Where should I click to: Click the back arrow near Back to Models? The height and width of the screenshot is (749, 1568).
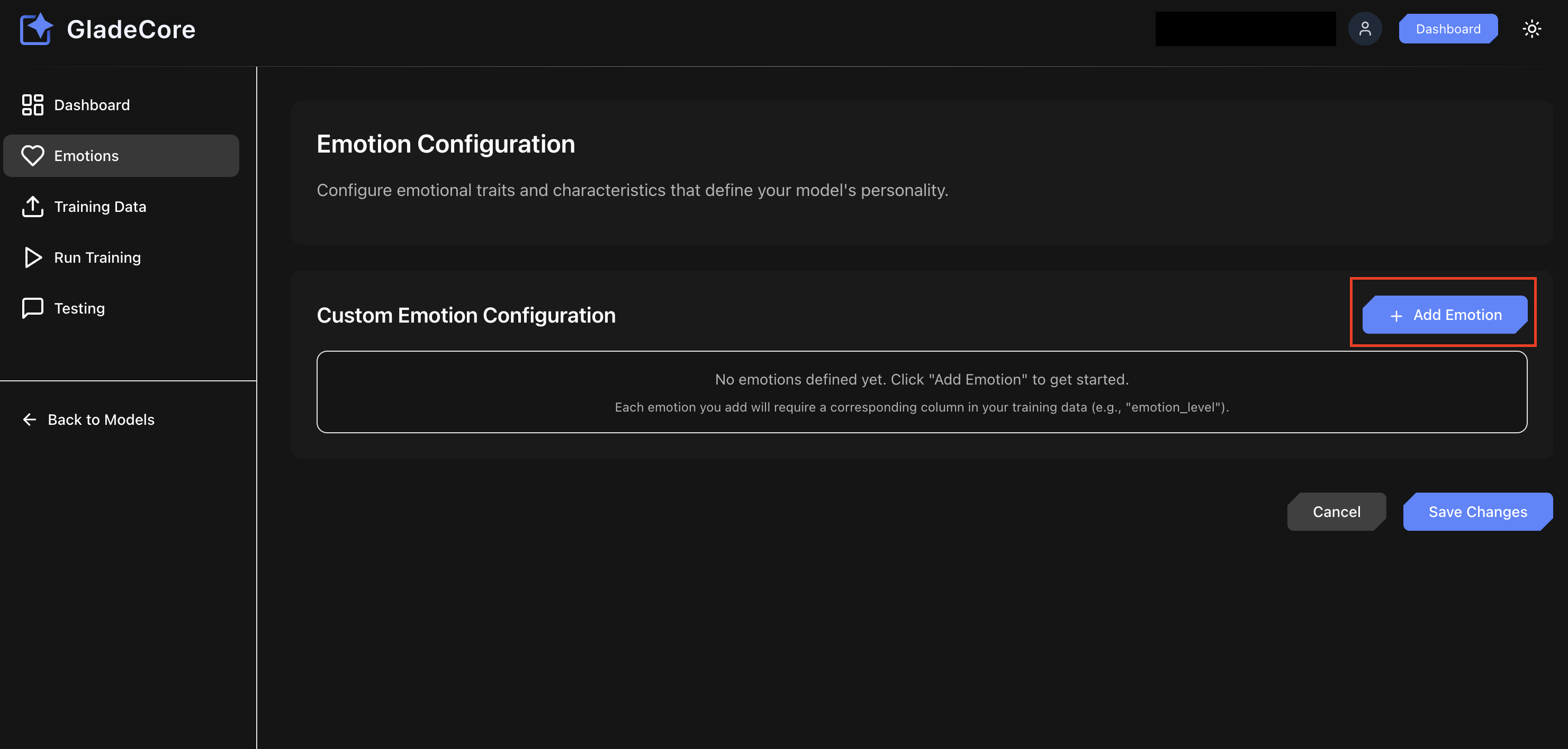click(x=29, y=420)
